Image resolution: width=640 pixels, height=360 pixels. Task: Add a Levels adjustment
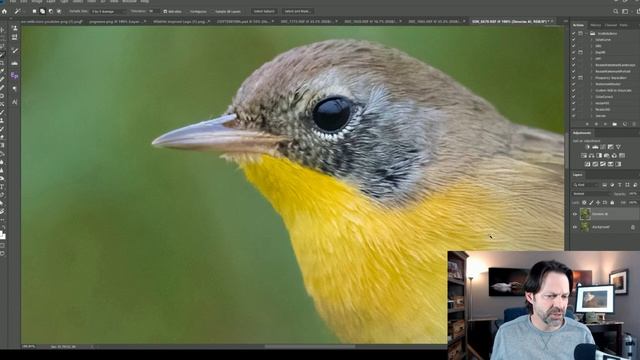[595, 147]
